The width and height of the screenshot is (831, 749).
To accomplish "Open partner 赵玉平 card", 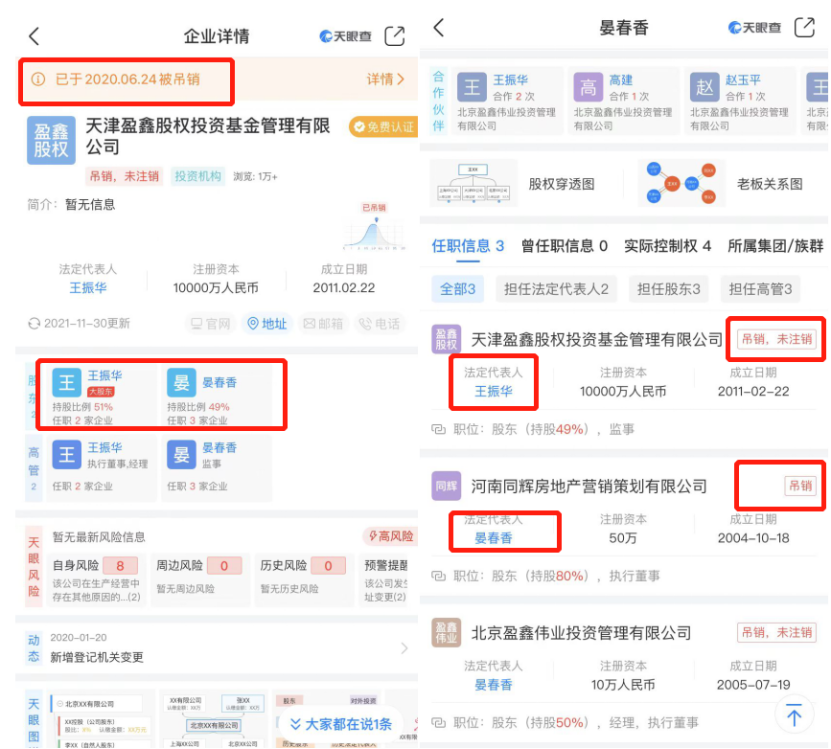I will [739, 101].
